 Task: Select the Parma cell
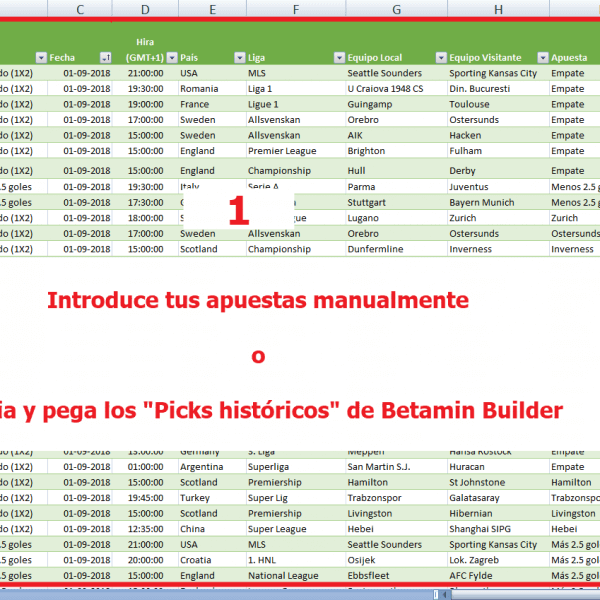396,187
